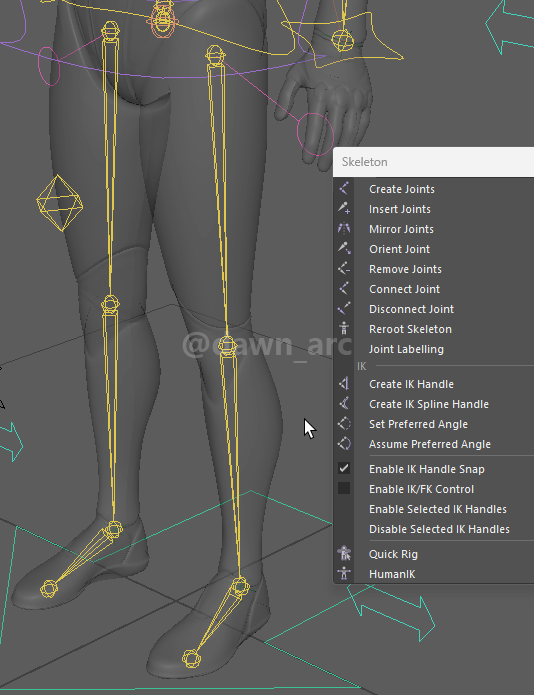Click the Connect Joint icon
This screenshot has width=534, height=695.
pyautogui.click(x=344, y=289)
